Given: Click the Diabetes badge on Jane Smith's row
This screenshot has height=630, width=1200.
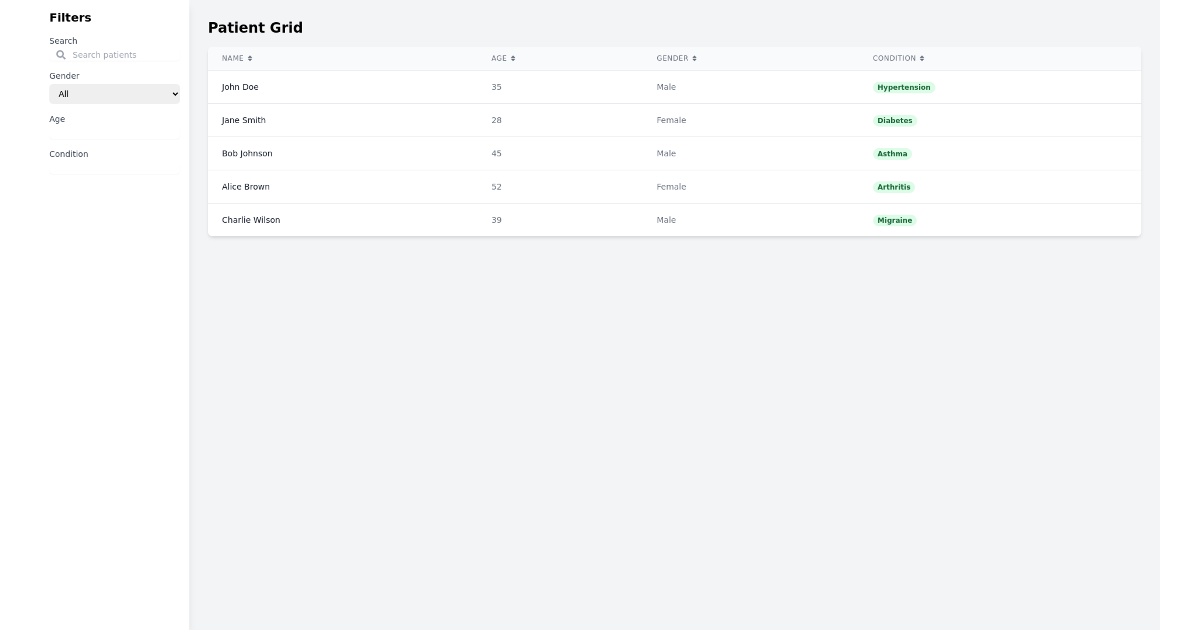Looking at the screenshot, I should point(894,120).
